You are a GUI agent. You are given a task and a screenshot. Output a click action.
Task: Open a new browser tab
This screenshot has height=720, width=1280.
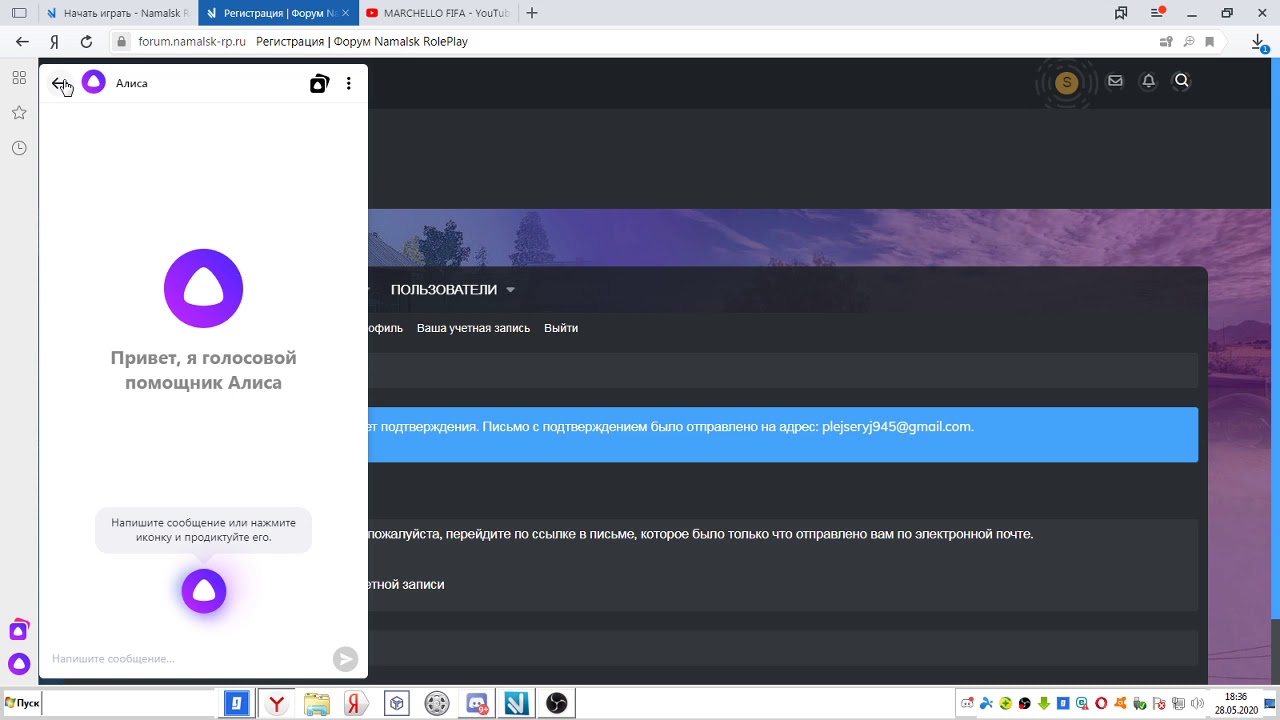[x=532, y=13]
